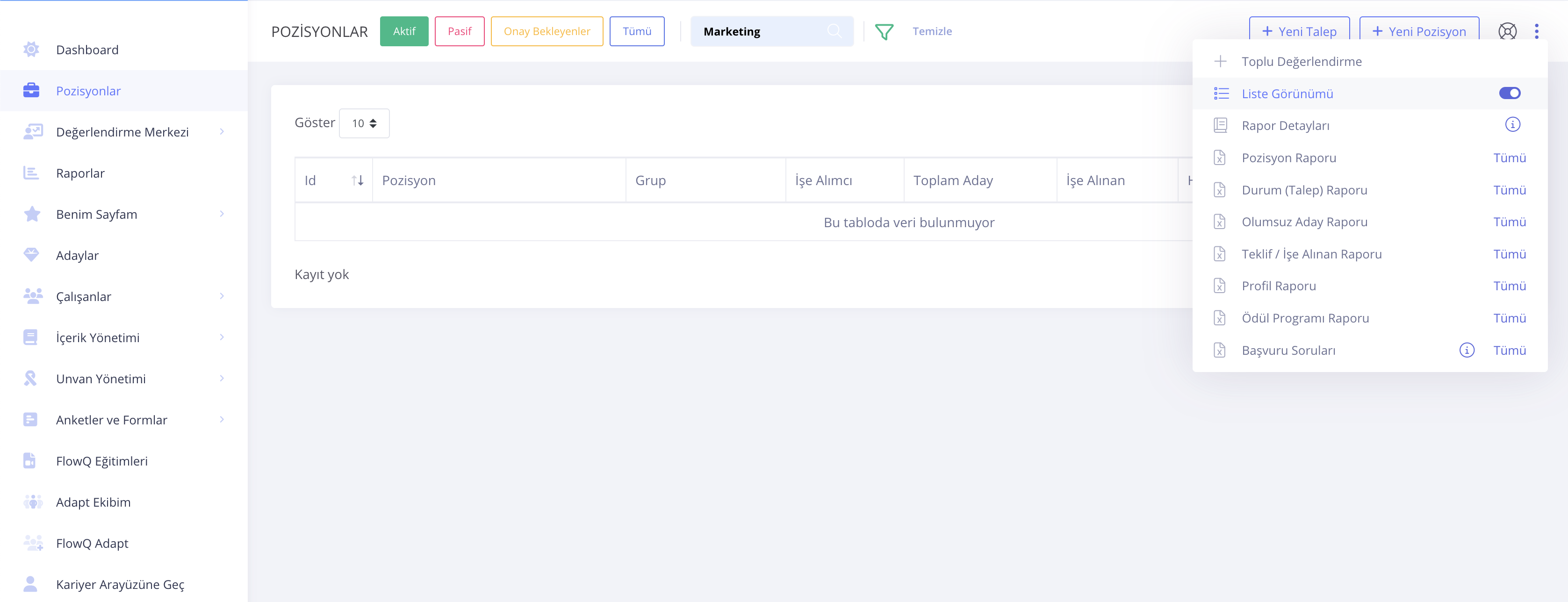
Task: Click the Dashboard gear icon in sidebar
Action: click(x=31, y=49)
